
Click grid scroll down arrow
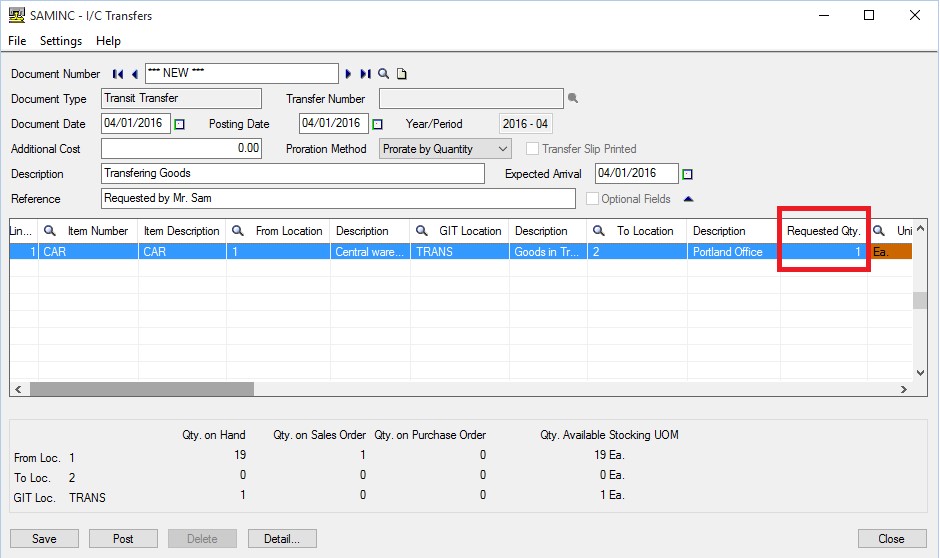coord(920,373)
